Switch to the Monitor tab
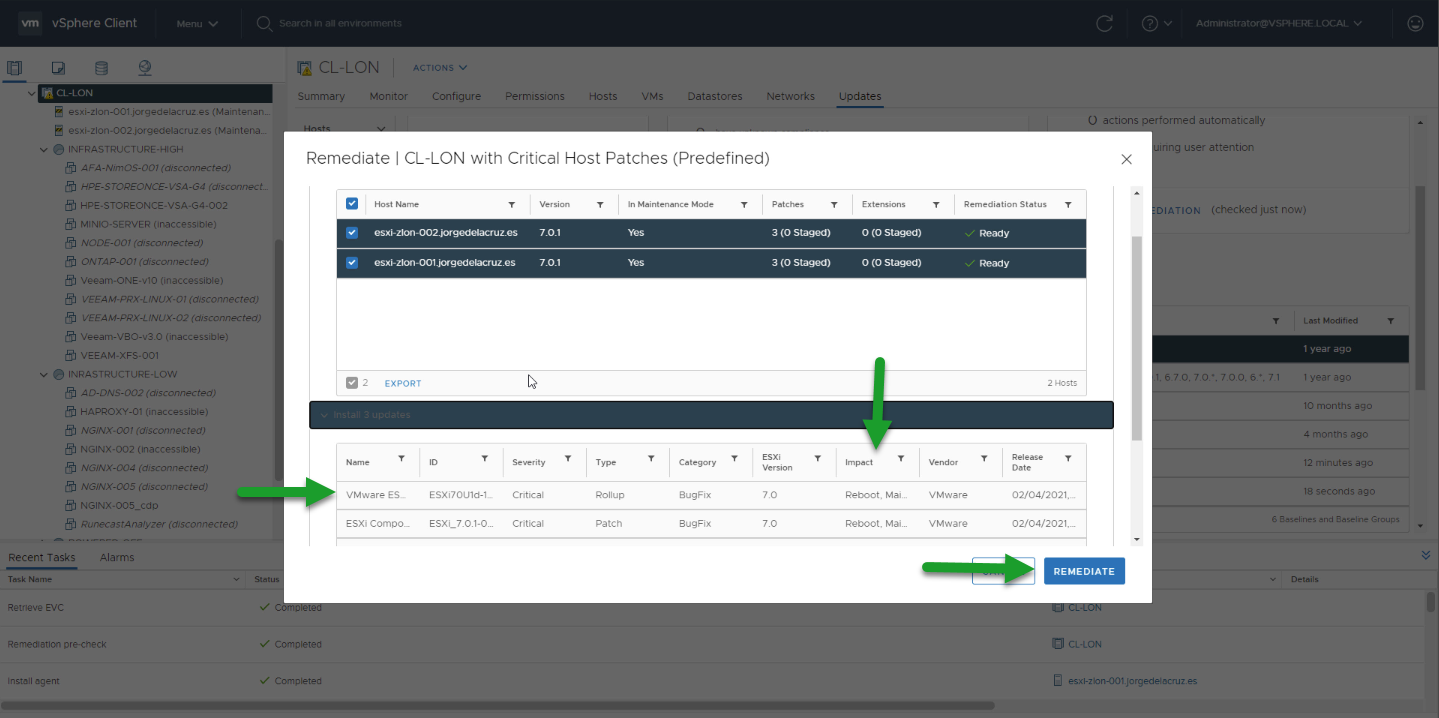The height and width of the screenshot is (718, 1439). (x=389, y=96)
